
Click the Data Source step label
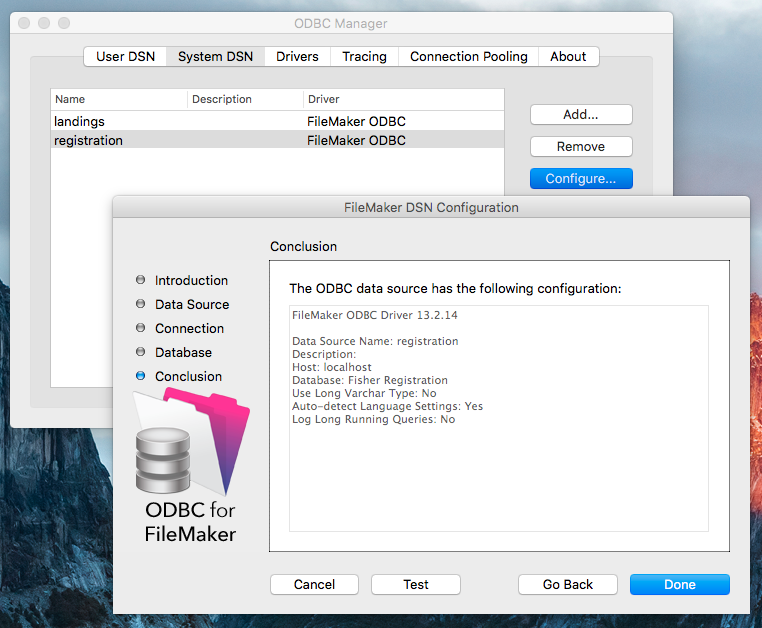192,304
